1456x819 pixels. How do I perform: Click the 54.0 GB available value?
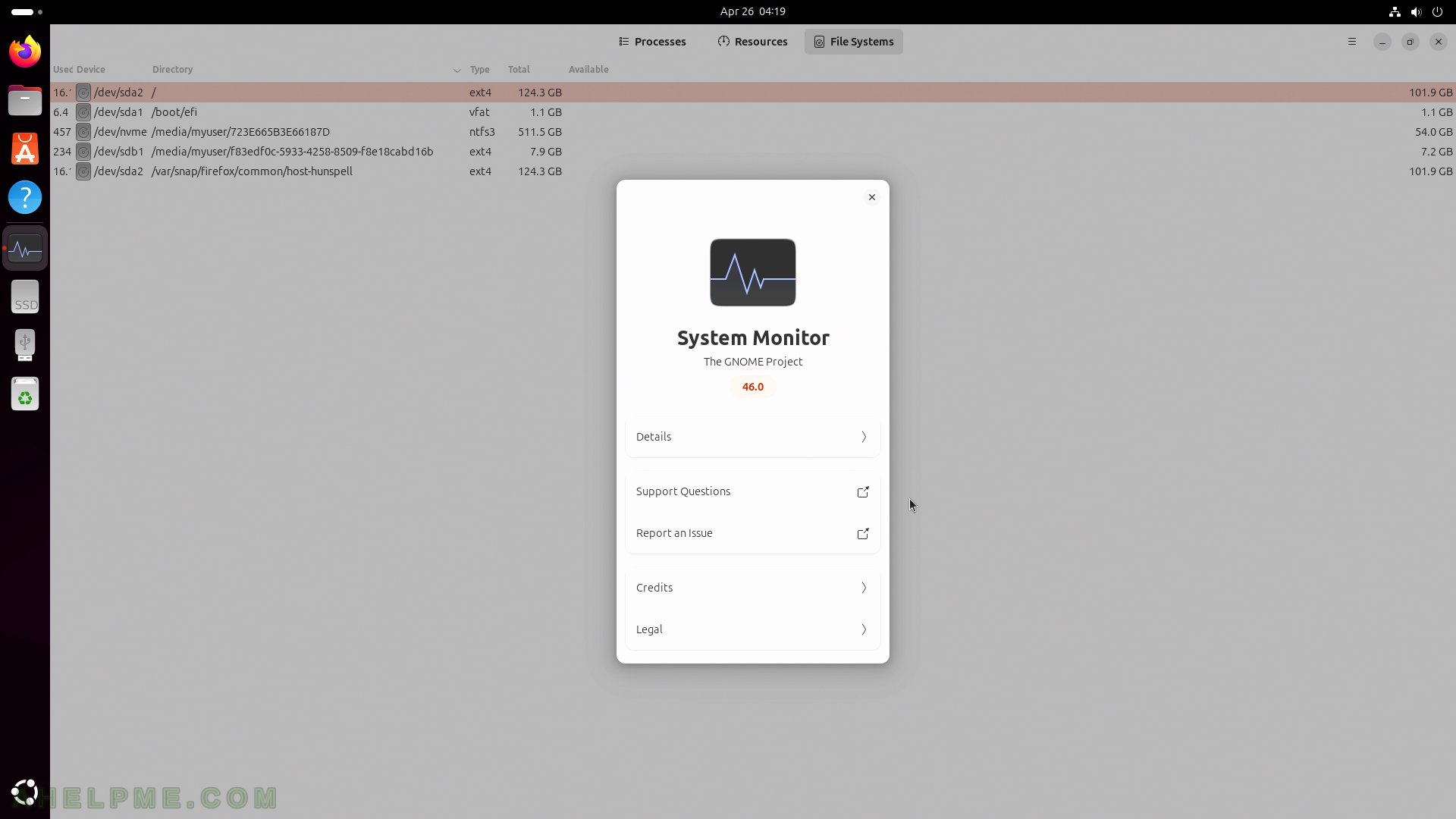coord(1433,132)
